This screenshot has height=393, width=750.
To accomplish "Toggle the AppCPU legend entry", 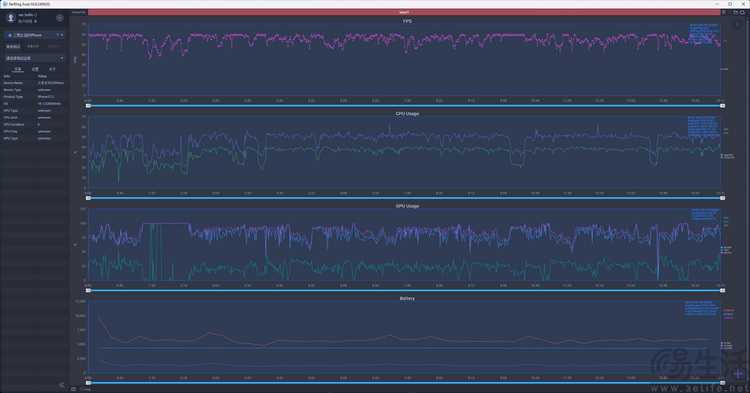I will (x=728, y=155).
